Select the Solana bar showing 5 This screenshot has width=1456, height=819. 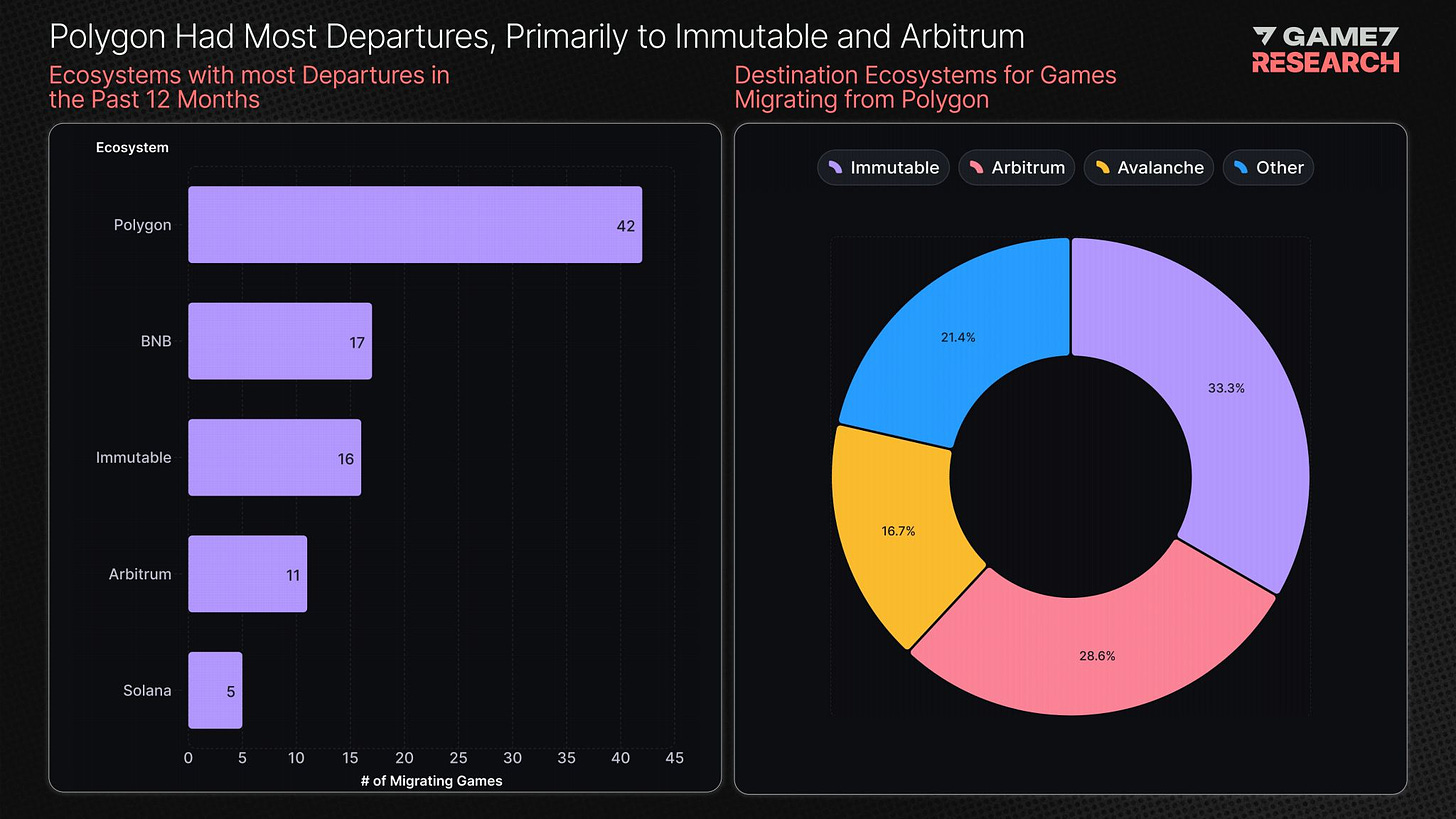[x=215, y=690]
